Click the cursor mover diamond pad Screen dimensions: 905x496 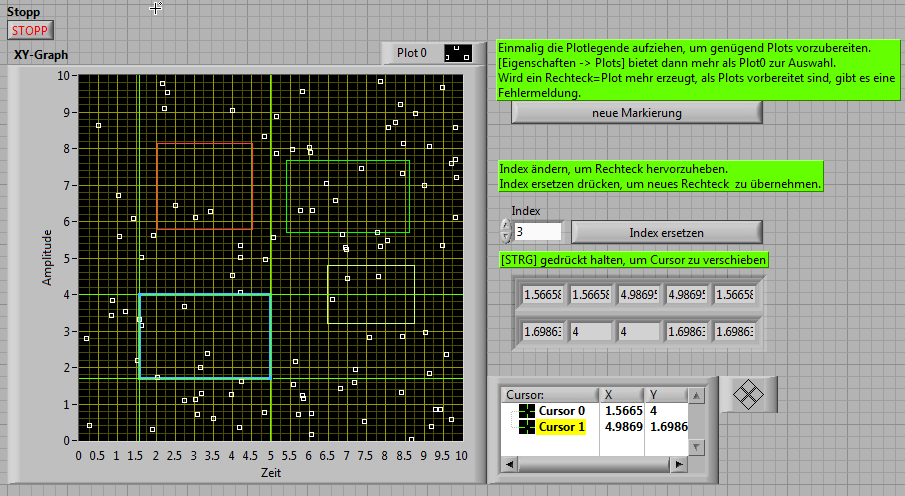click(x=748, y=395)
